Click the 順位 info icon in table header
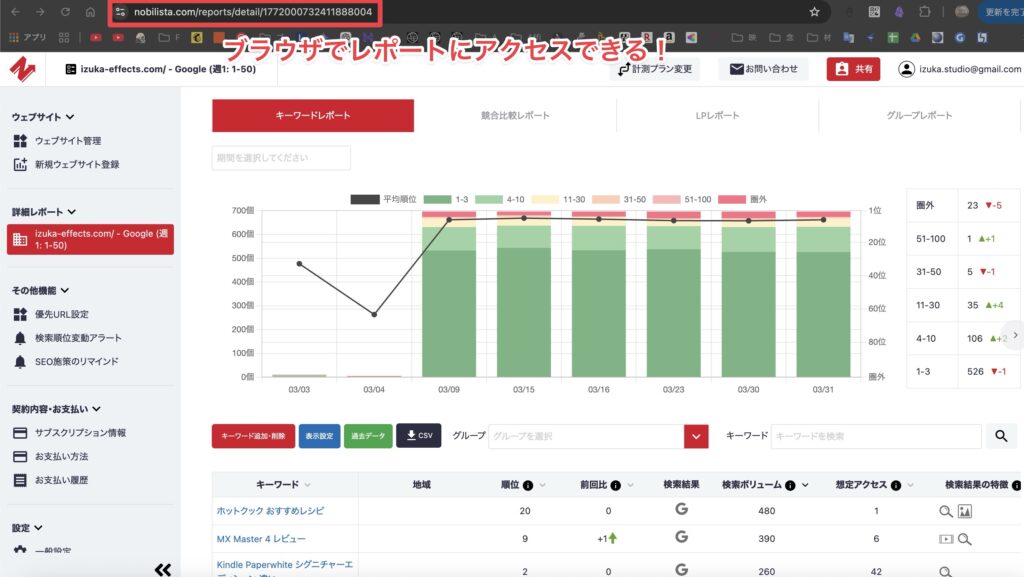 (527, 485)
